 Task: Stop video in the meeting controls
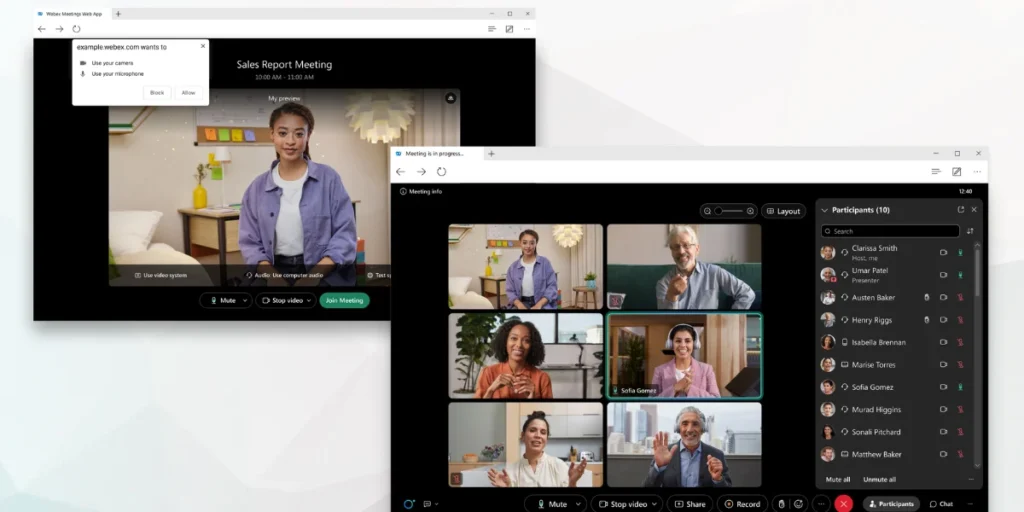point(623,504)
